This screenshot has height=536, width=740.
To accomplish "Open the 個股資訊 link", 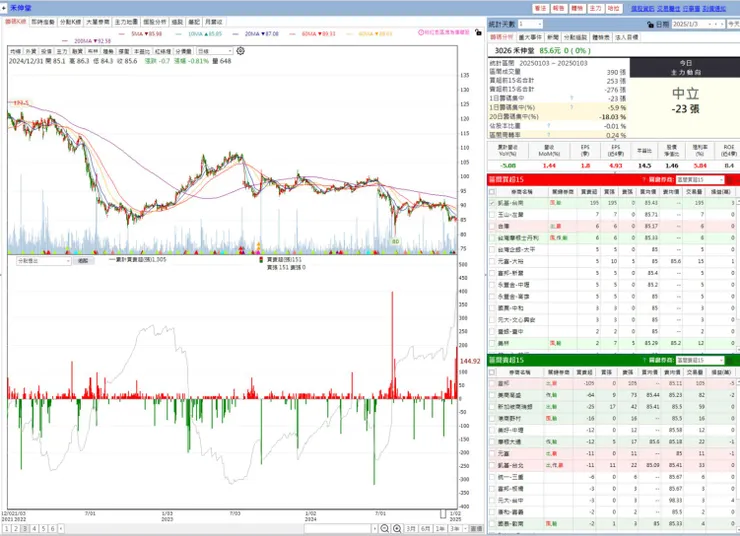I will (643, 9).
